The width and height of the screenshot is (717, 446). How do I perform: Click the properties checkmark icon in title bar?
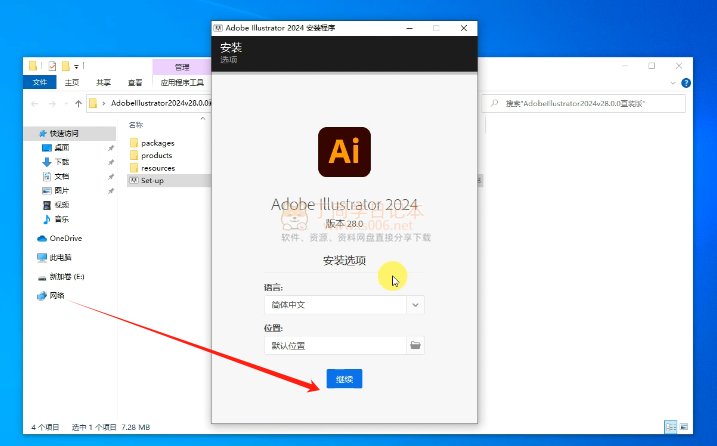point(52,66)
